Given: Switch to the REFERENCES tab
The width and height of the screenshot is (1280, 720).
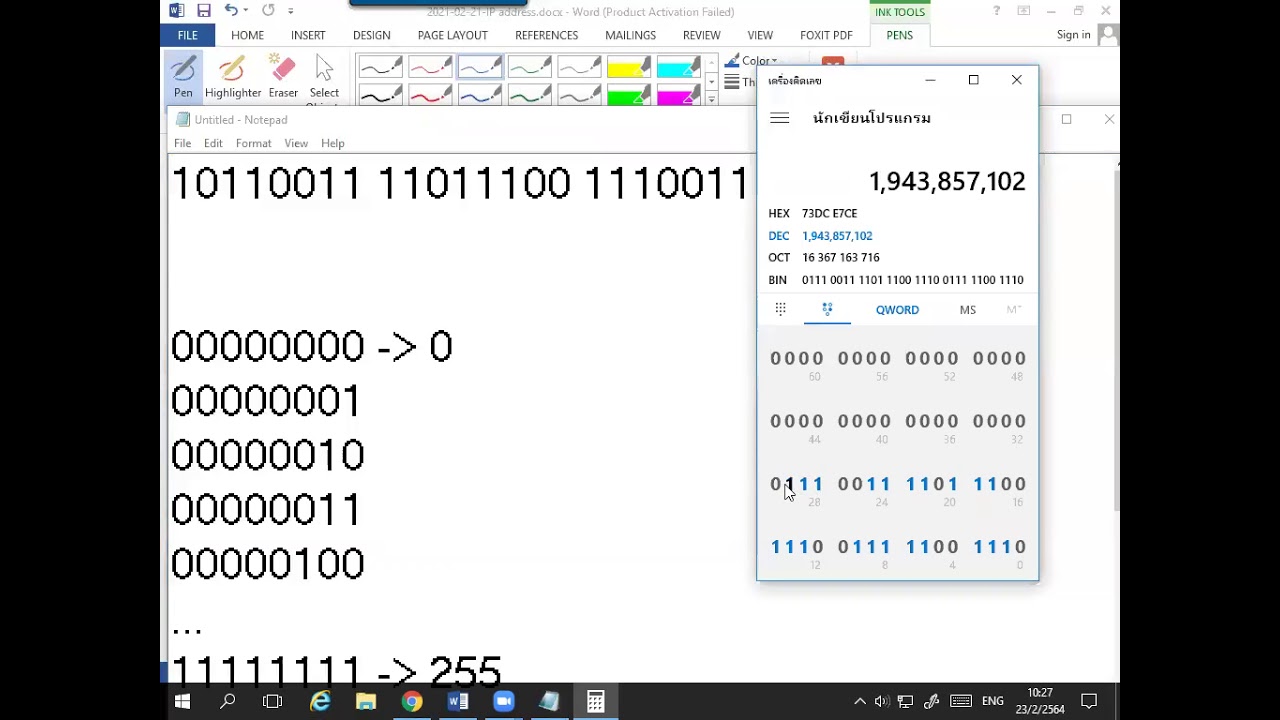Looking at the screenshot, I should point(546,35).
